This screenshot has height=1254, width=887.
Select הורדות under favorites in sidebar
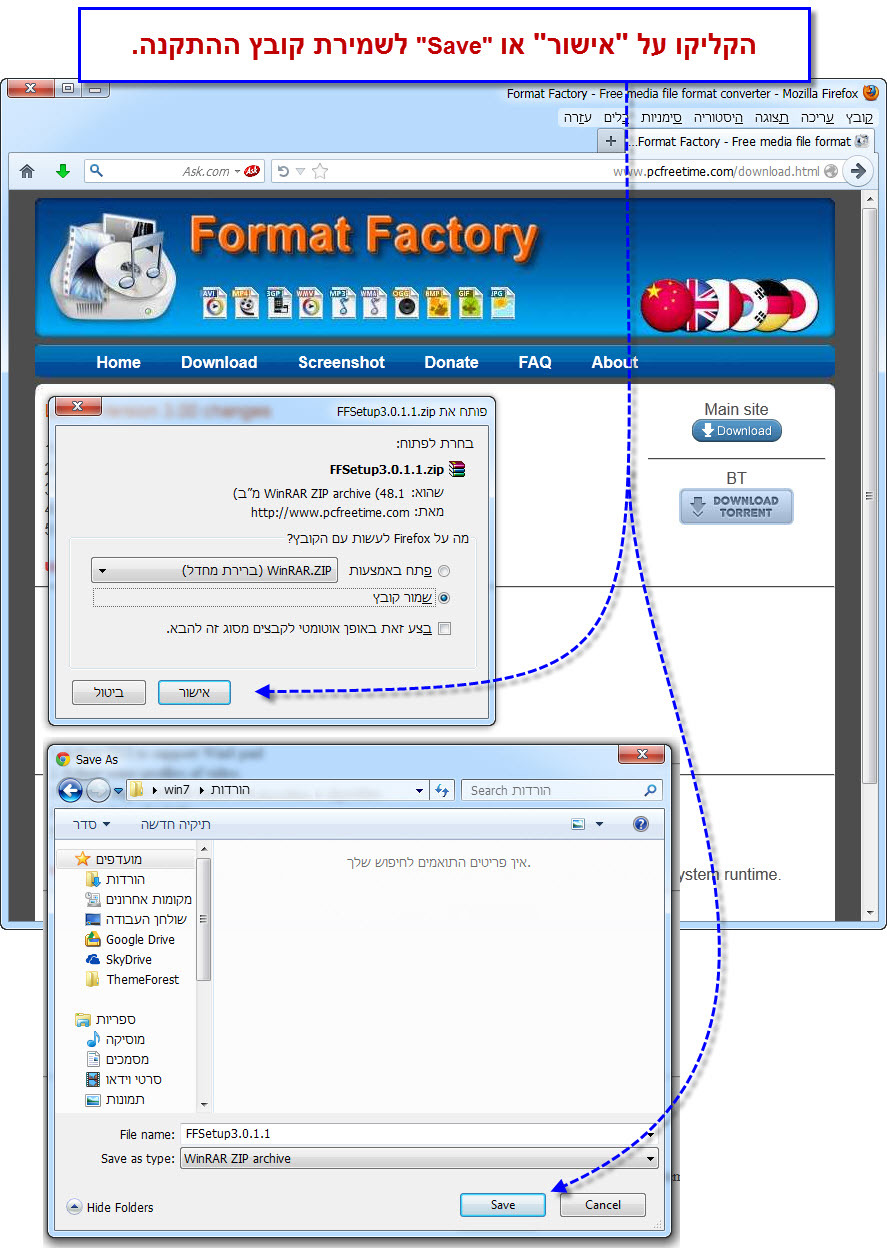click(115, 879)
